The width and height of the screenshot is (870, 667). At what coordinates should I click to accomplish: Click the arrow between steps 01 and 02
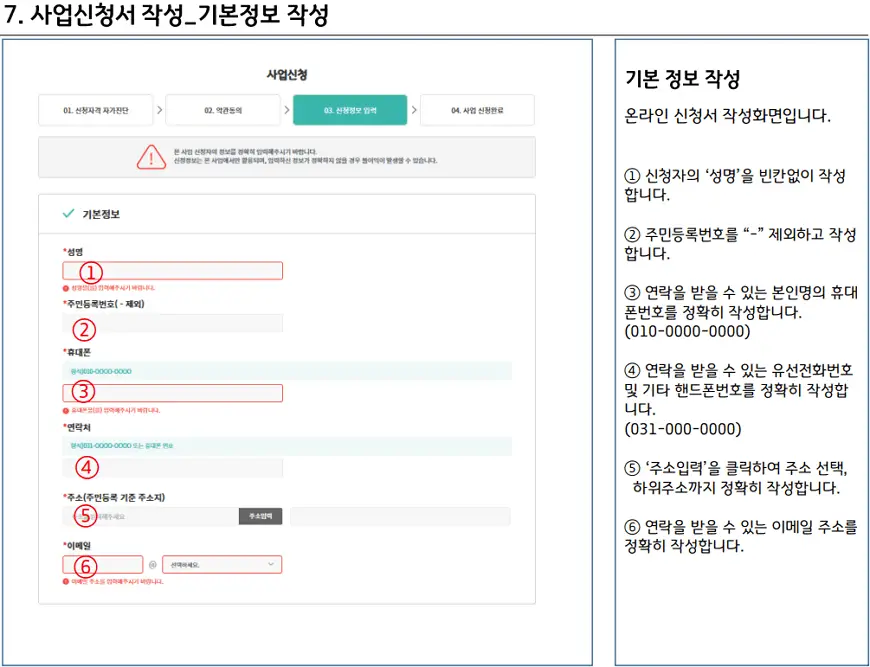coord(159,110)
